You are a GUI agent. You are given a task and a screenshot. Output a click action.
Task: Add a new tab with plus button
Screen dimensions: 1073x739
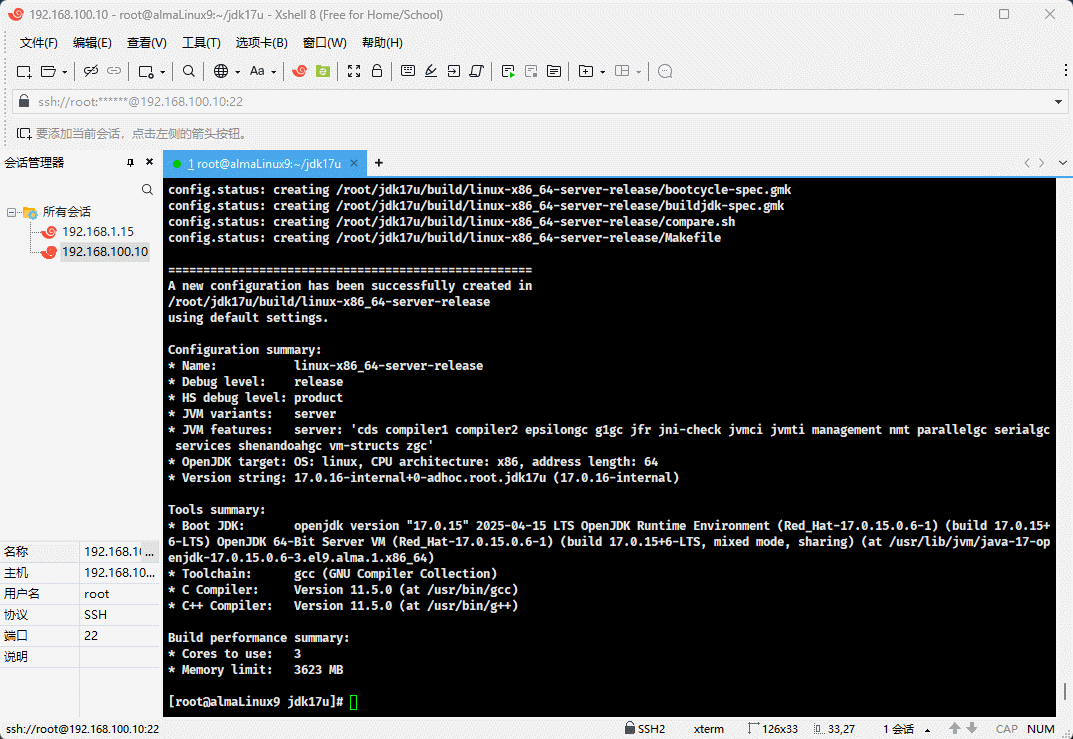(378, 163)
